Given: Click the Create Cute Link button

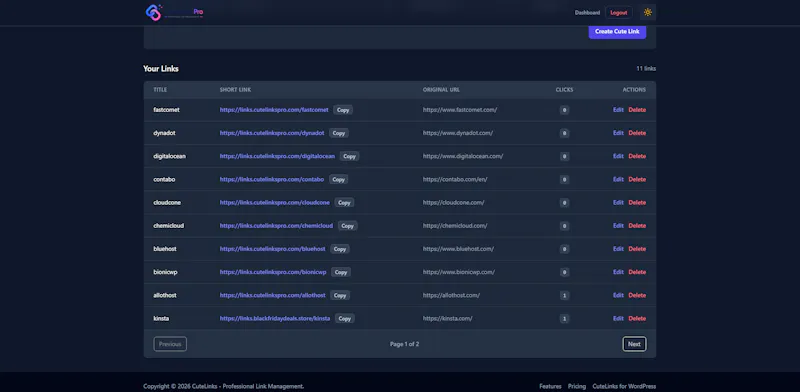Looking at the screenshot, I should (x=617, y=32).
